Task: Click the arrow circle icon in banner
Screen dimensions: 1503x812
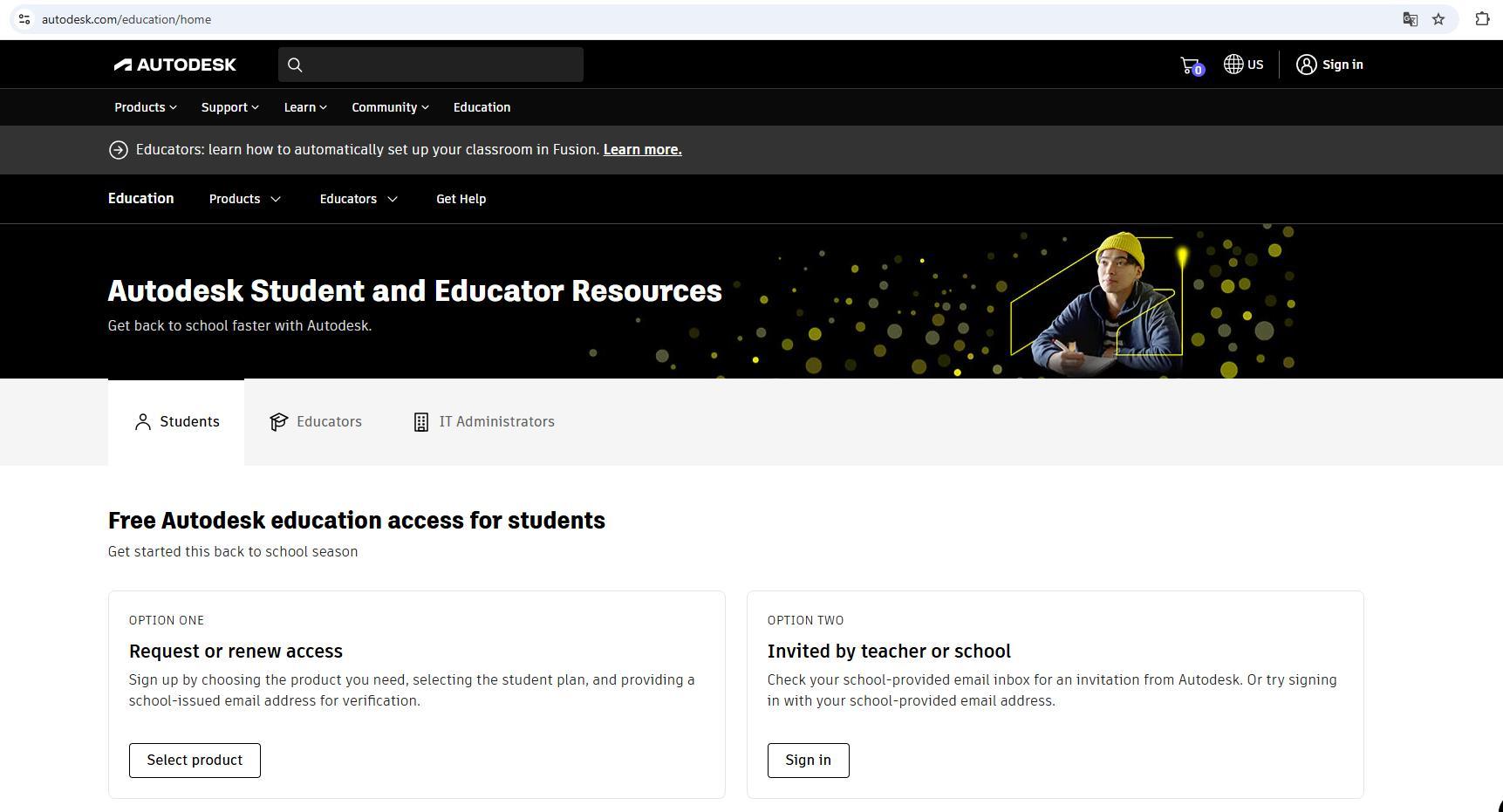Action: click(118, 150)
